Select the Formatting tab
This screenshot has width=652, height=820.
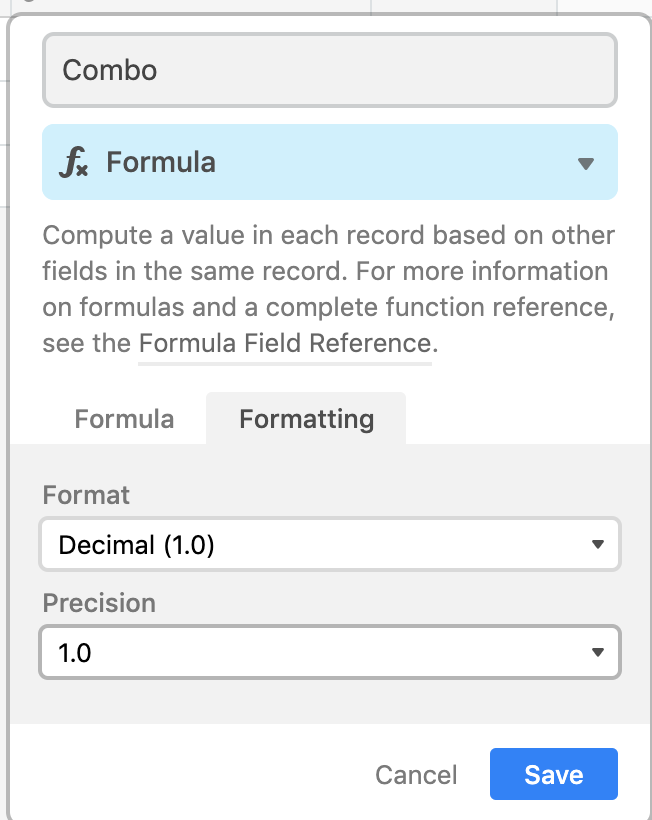pyautogui.click(x=306, y=419)
